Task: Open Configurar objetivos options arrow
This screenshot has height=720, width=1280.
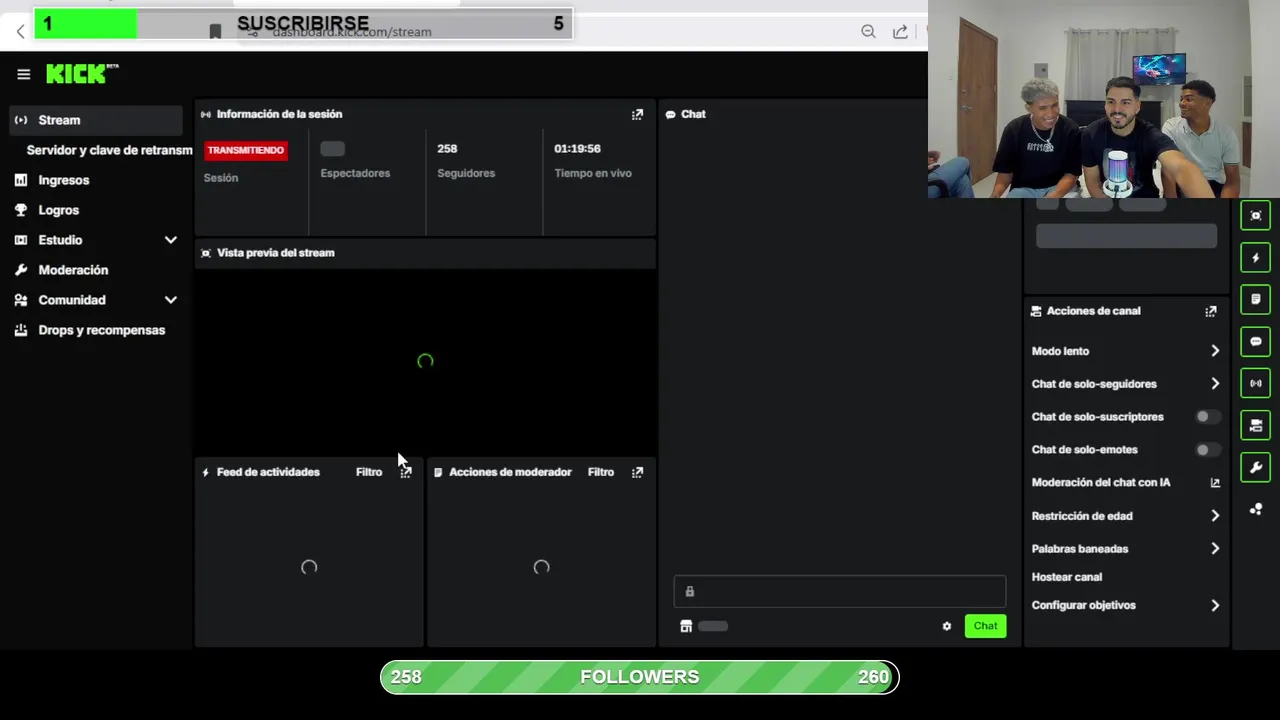Action: 1215,605
